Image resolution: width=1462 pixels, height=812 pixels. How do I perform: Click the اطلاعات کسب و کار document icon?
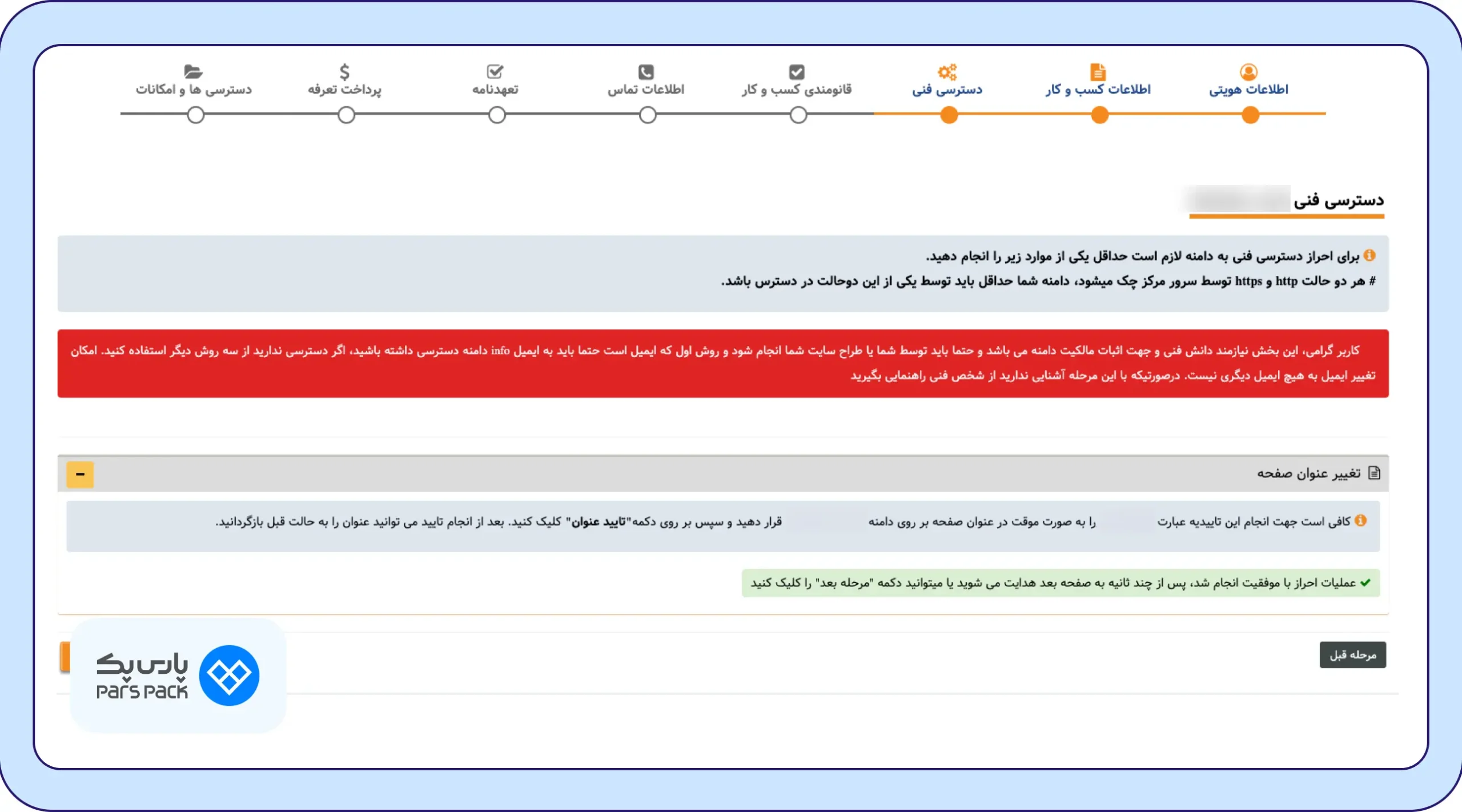coord(1098,71)
